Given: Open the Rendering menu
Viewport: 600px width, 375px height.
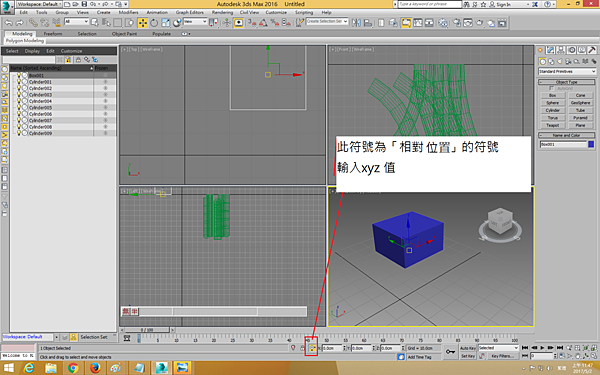Looking at the screenshot, I should (x=222, y=12).
